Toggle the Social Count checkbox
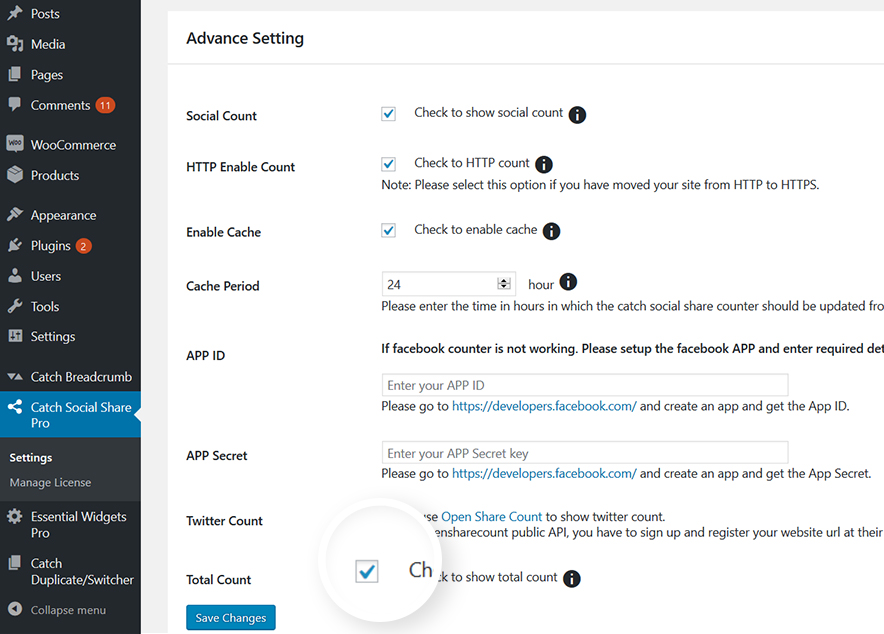Screen dimensions: 884x634 pos(388,113)
